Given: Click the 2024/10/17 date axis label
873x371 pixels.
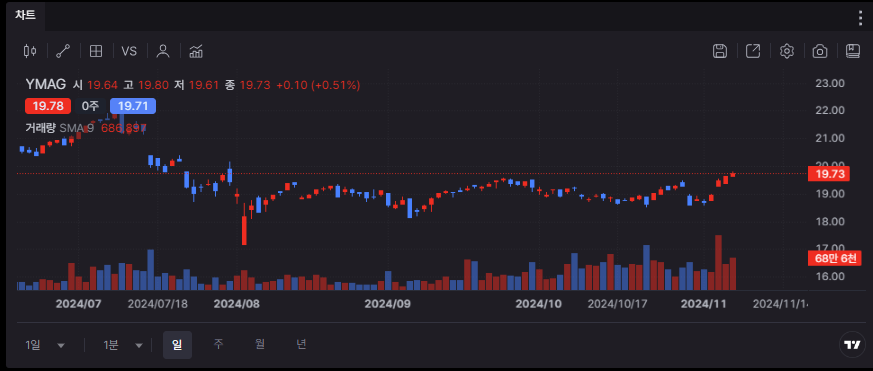Looking at the screenshot, I should pos(617,304).
